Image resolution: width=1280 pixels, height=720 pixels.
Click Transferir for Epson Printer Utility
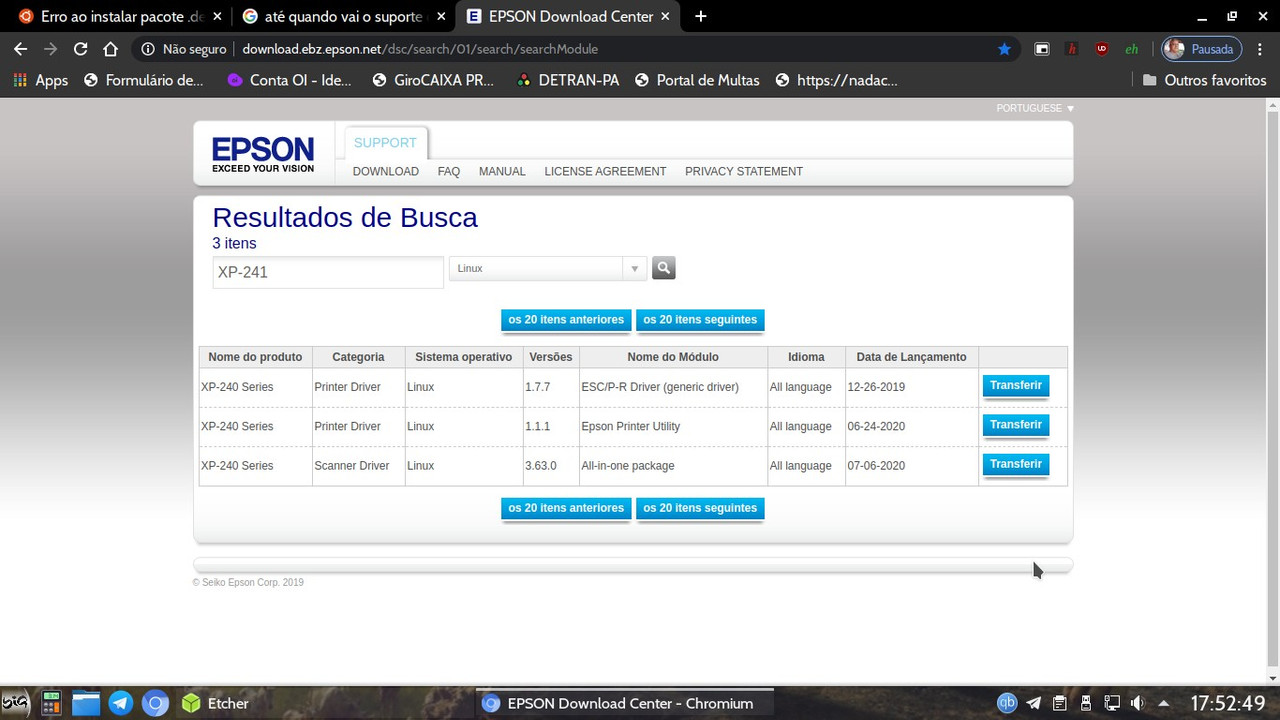pyautogui.click(x=1016, y=425)
